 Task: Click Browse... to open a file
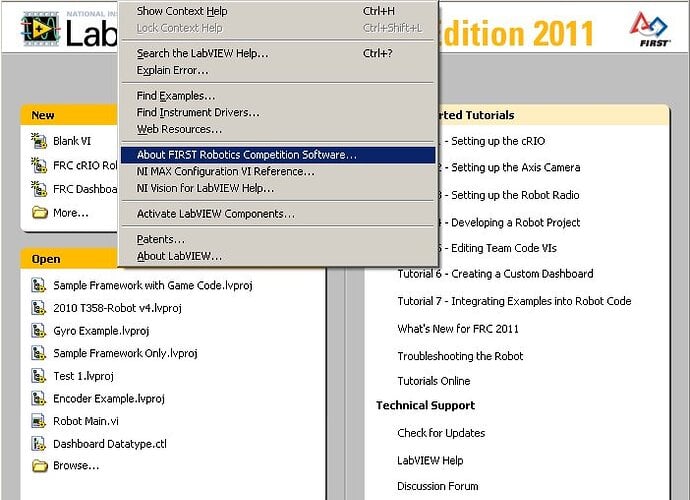76,465
